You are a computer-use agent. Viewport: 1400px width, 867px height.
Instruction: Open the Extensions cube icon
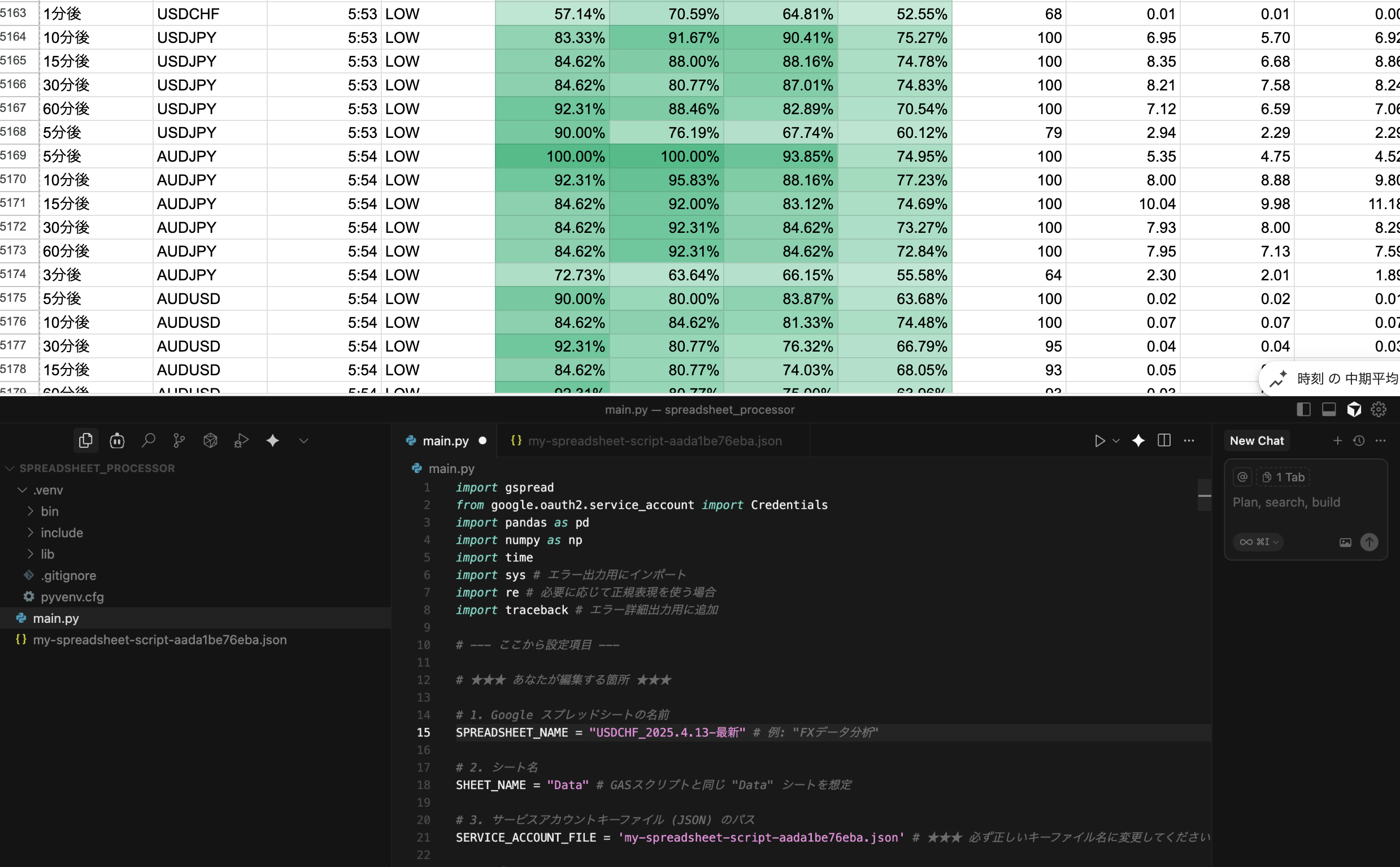point(210,440)
